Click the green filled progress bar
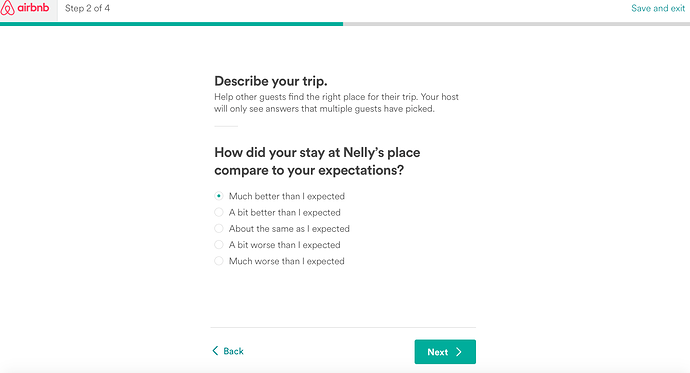690x373 pixels. pyautogui.click(x=172, y=24)
